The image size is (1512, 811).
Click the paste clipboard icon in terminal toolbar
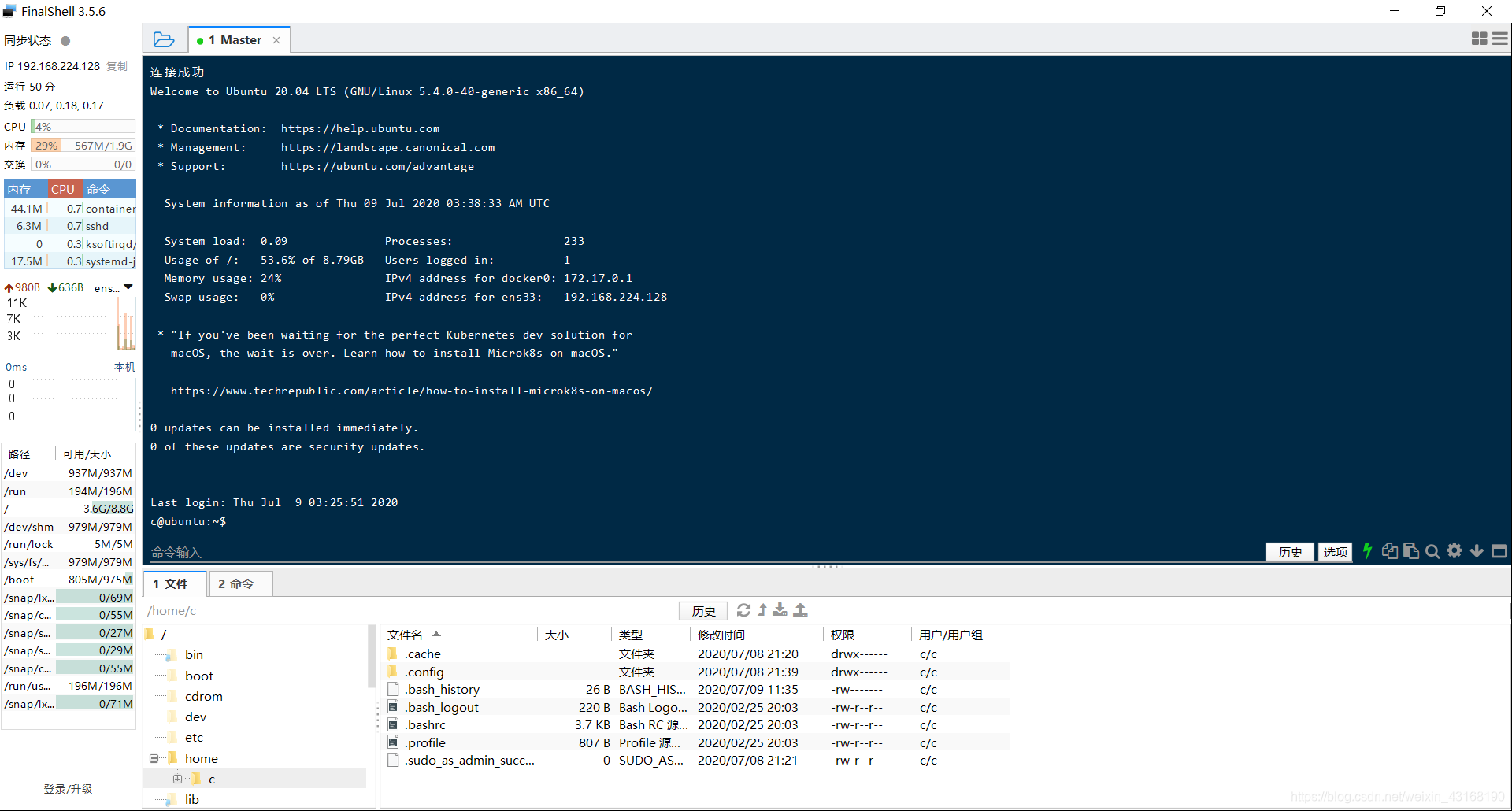pos(1411,551)
